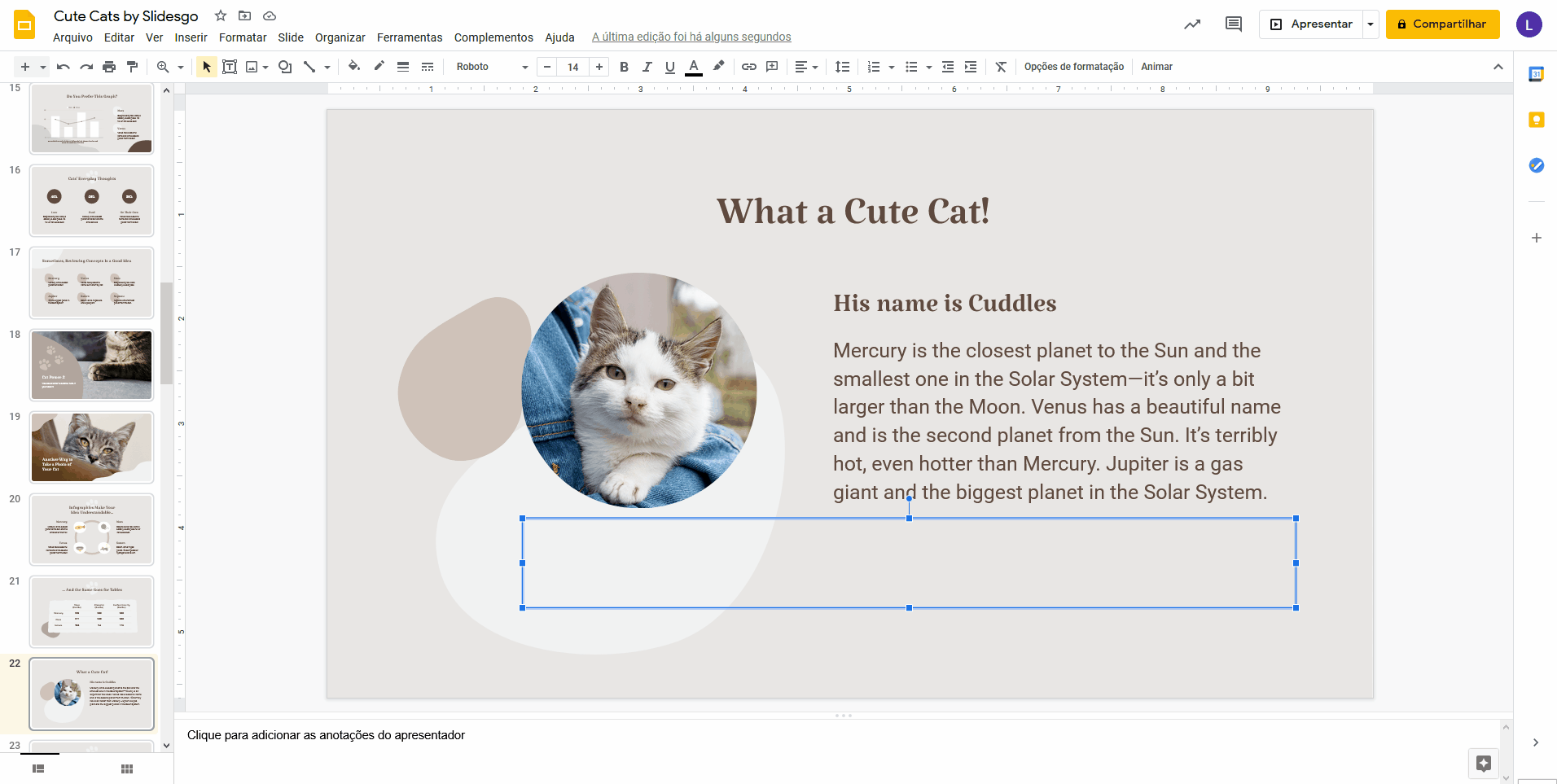The height and width of the screenshot is (784, 1557).
Task: Click the Increase indent icon
Action: (971, 67)
